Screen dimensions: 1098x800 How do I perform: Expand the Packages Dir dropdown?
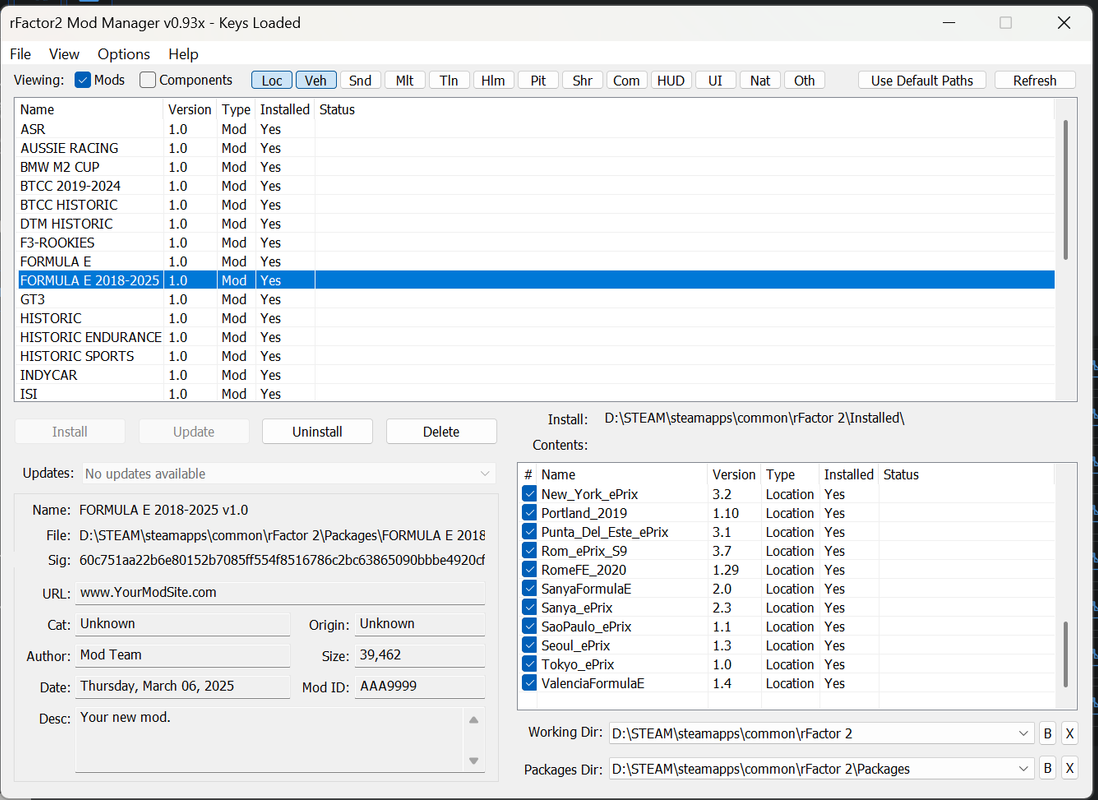1024,768
